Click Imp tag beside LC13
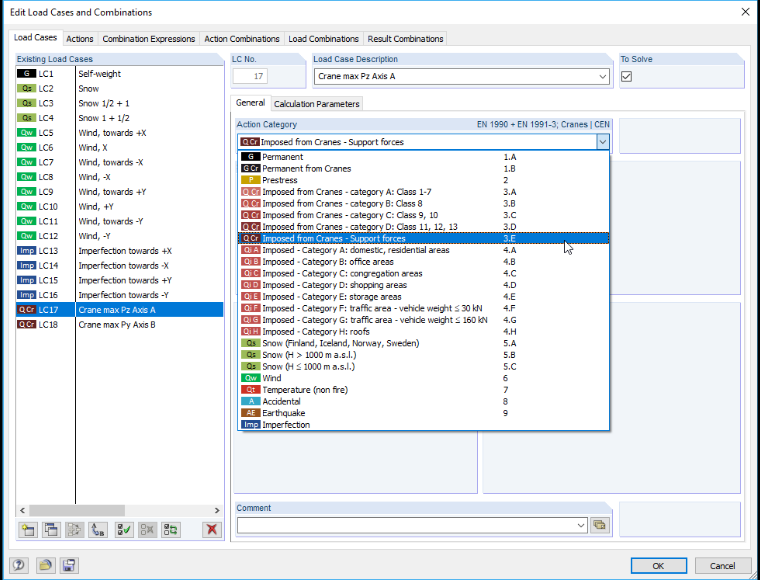The image size is (760, 580). pyautogui.click(x=27, y=251)
